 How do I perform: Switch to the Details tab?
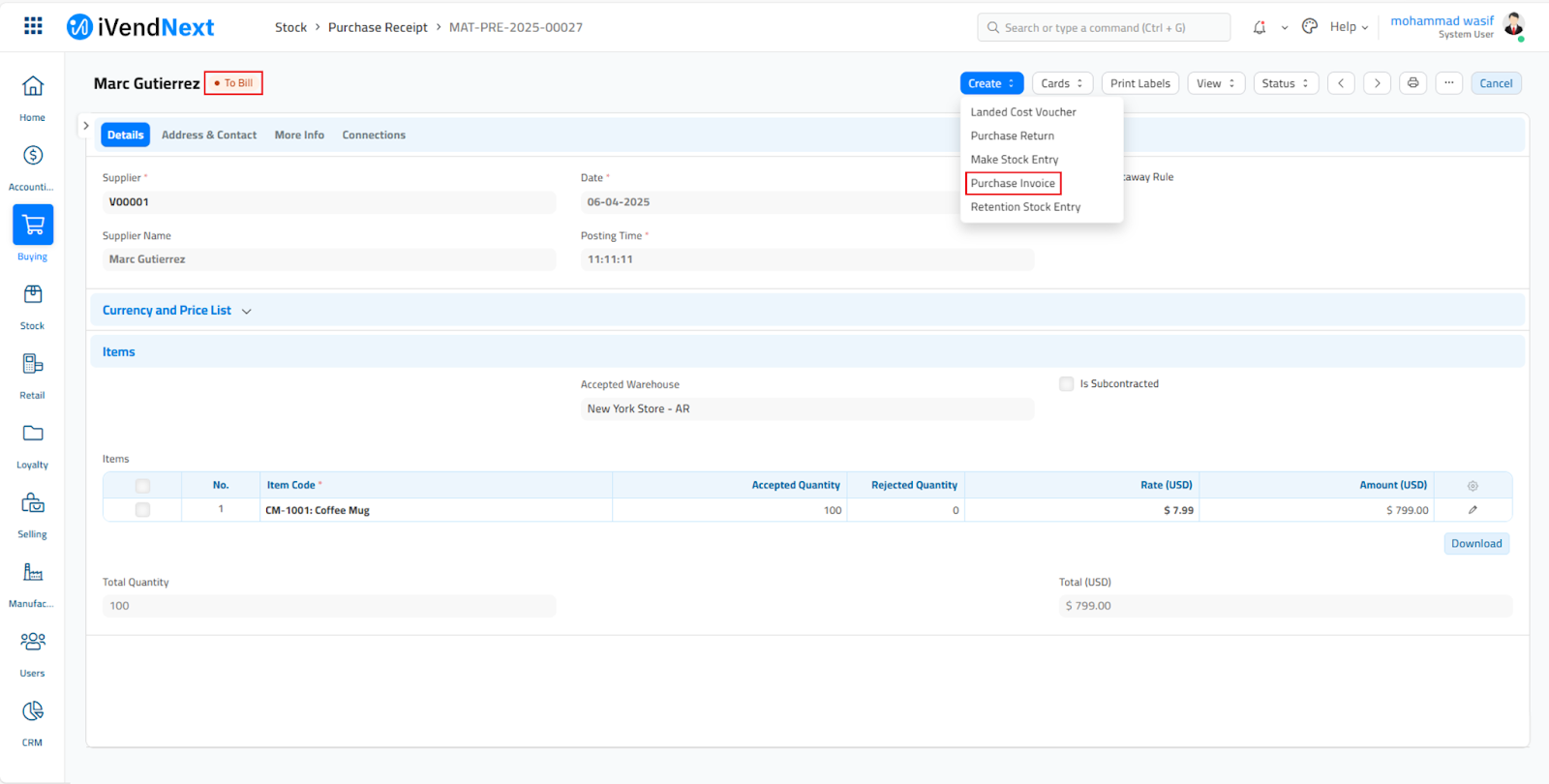125,136
